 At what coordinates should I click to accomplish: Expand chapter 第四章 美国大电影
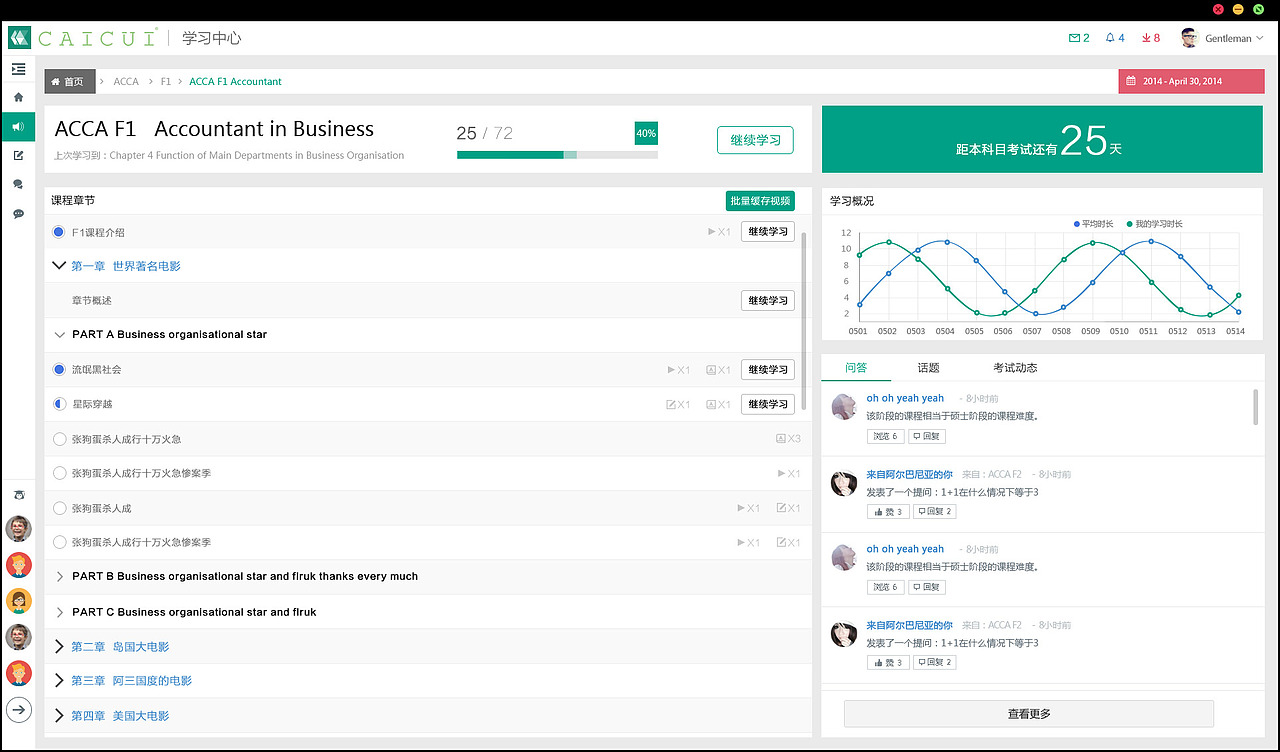click(60, 716)
